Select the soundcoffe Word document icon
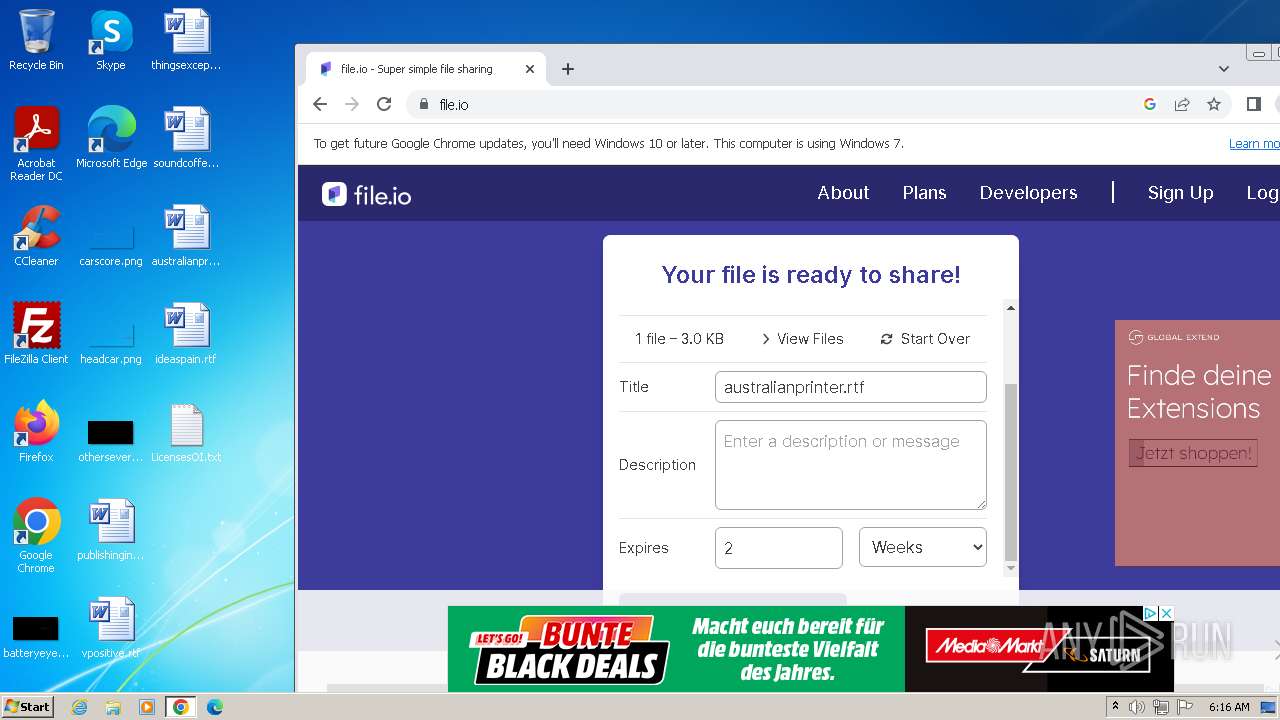The image size is (1280, 720). [186, 138]
